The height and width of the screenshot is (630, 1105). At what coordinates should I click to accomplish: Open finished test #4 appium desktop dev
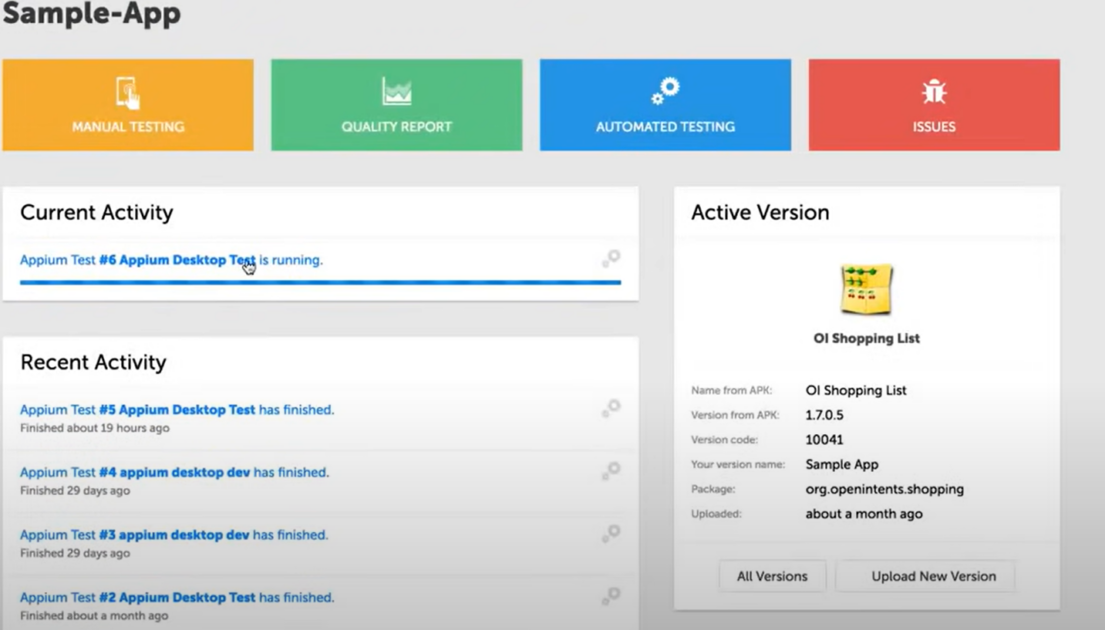click(x=174, y=472)
